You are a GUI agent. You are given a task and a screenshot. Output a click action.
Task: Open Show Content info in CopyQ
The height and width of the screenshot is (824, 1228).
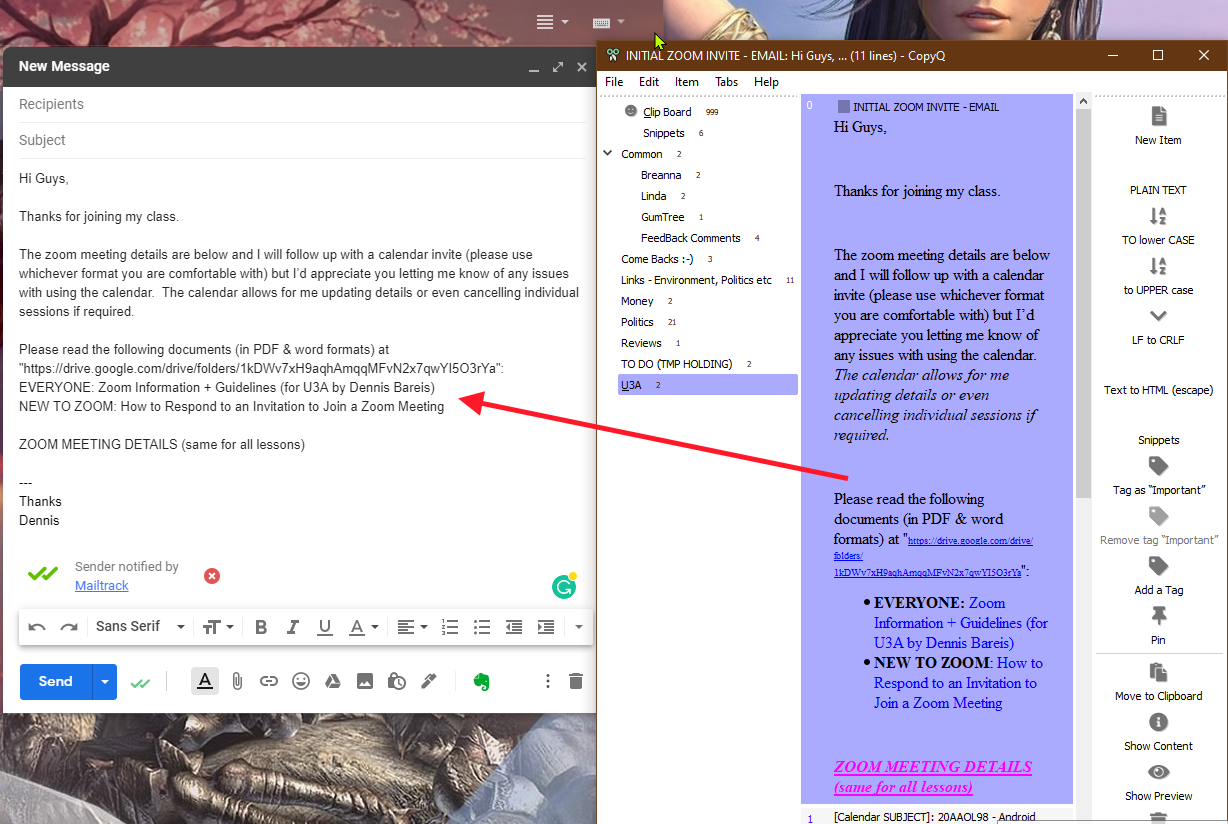pyautogui.click(x=1158, y=732)
